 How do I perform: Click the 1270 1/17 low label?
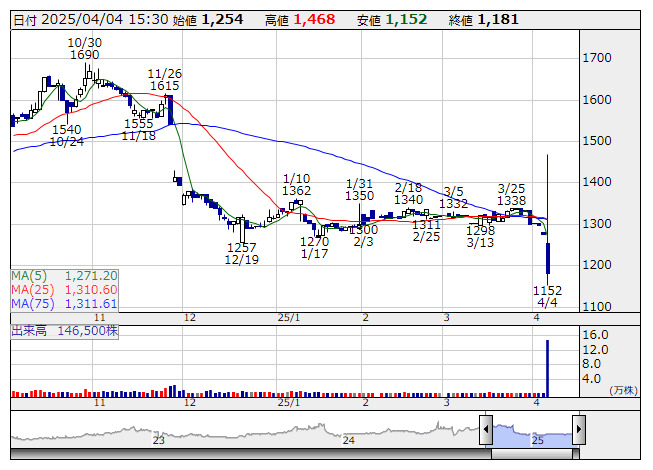click(314, 247)
